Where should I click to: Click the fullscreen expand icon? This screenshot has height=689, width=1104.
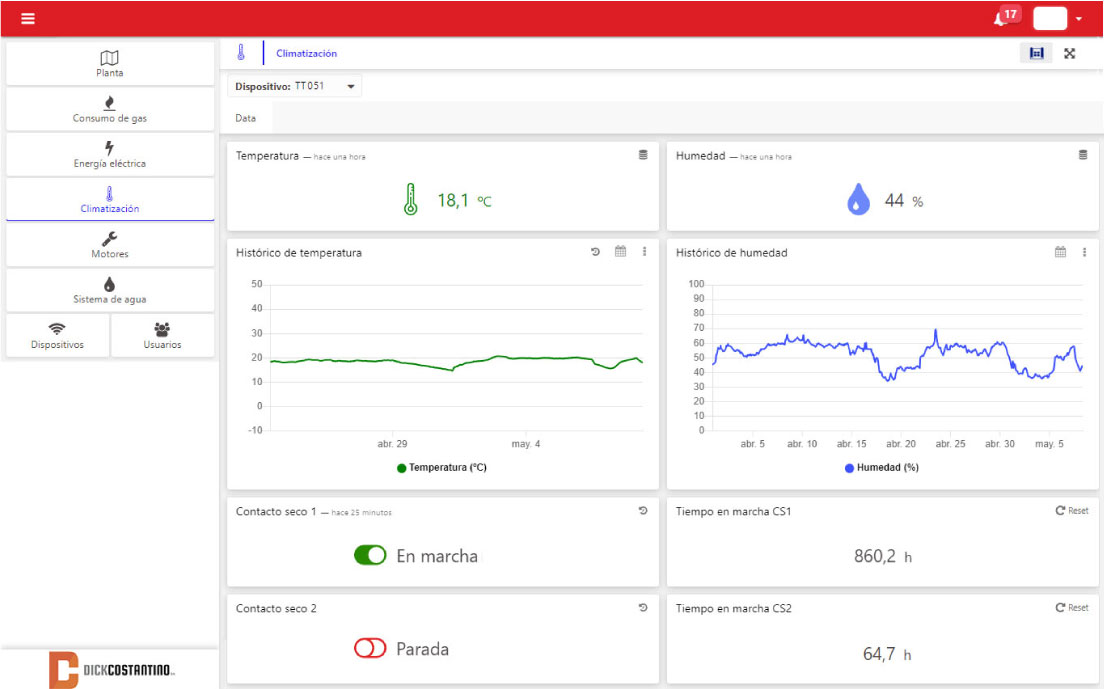click(1069, 54)
